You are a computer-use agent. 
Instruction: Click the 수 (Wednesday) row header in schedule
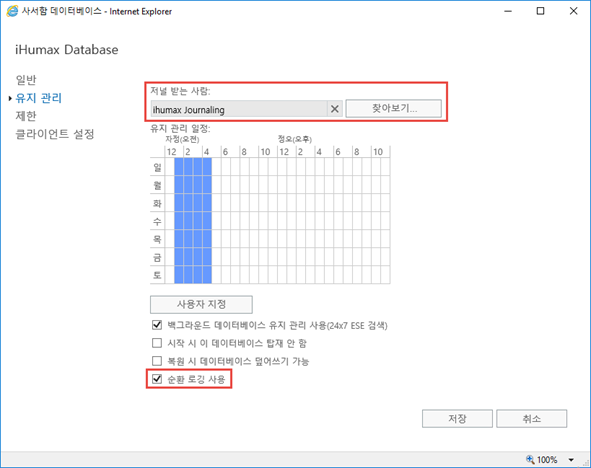point(157,221)
